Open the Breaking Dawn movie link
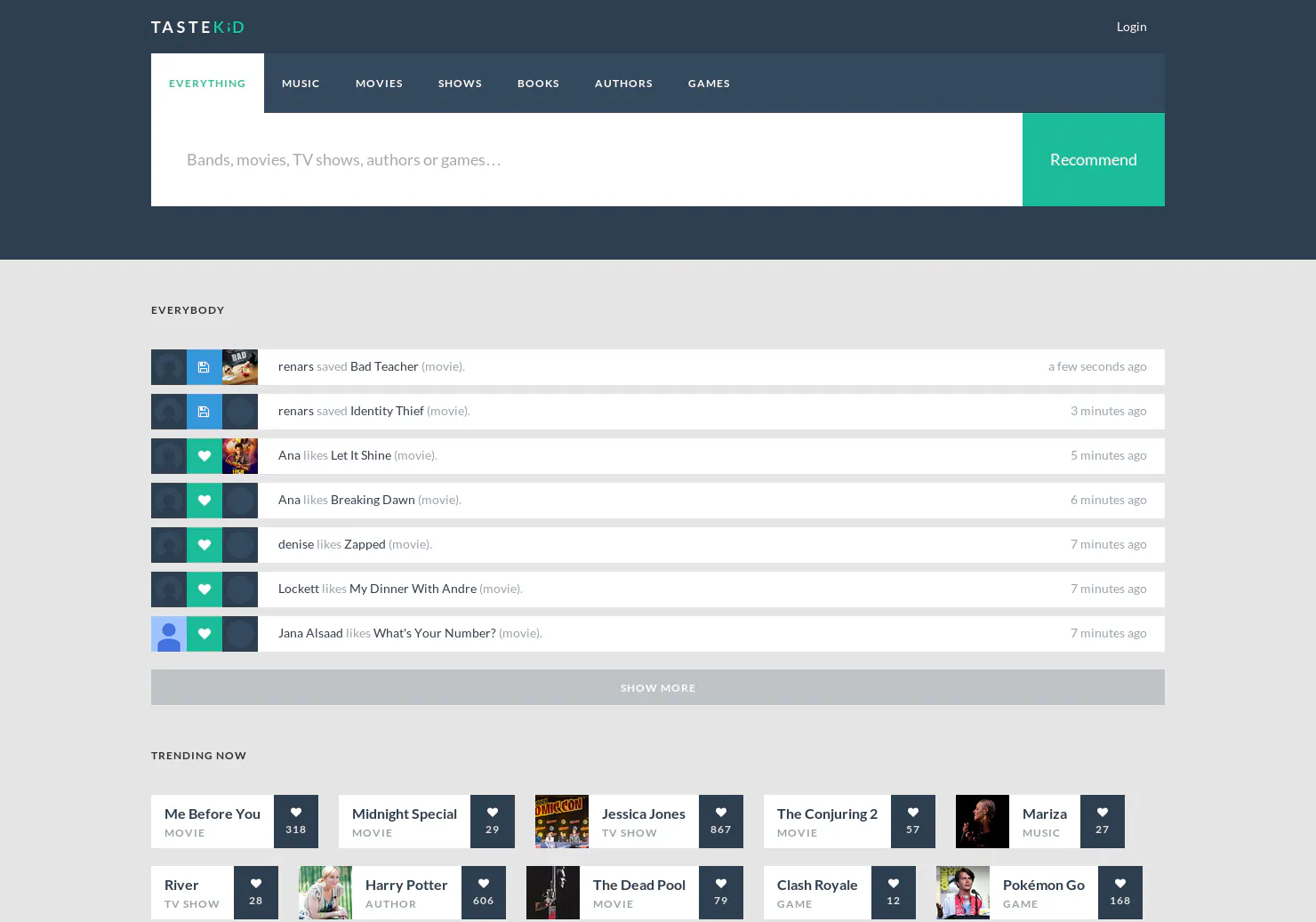 tap(373, 500)
